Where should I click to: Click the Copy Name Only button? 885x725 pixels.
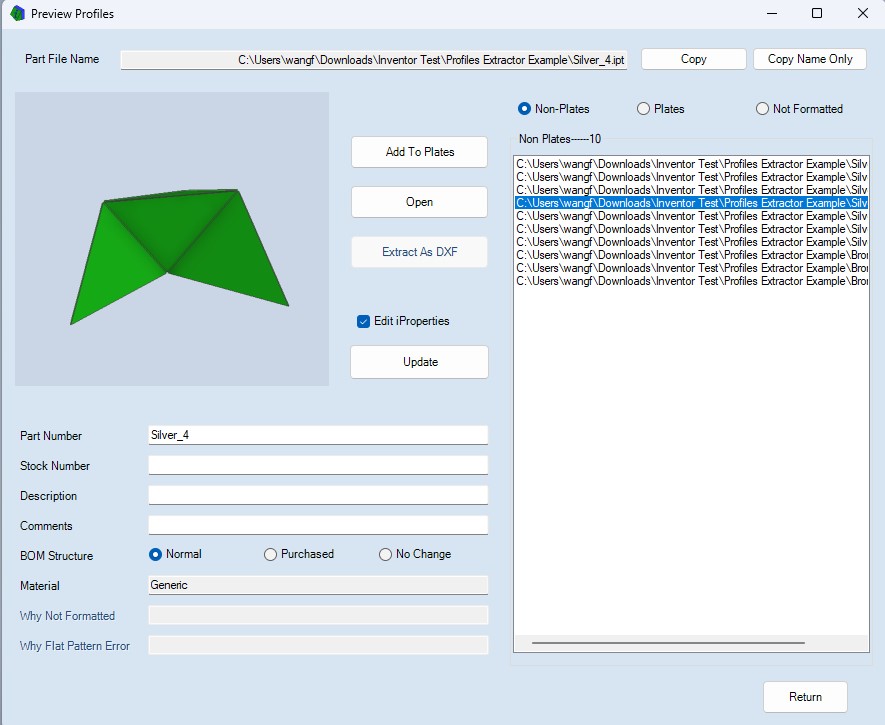pyautogui.click(x=809, y=59)
